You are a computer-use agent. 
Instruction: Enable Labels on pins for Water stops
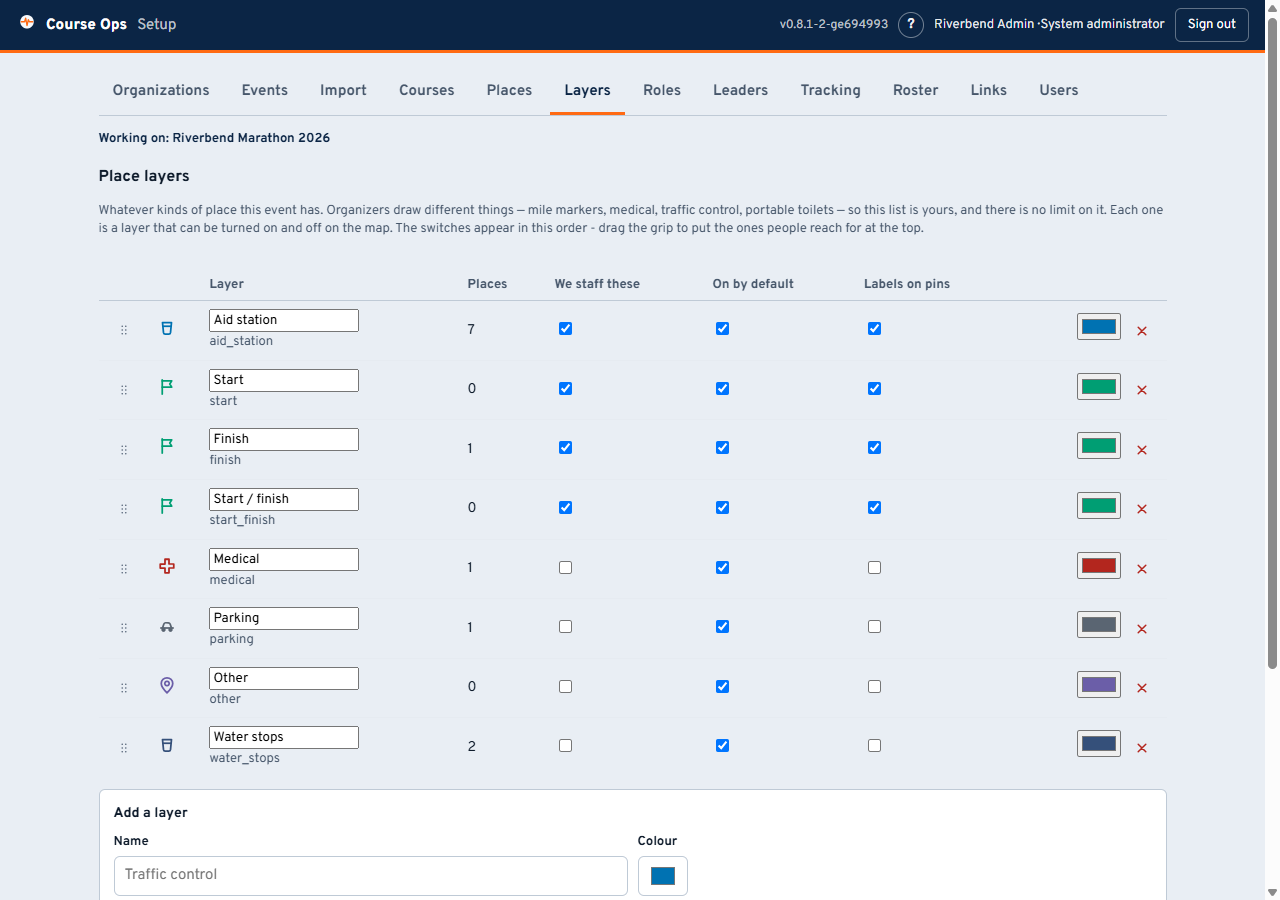click(x=875, y=746)
